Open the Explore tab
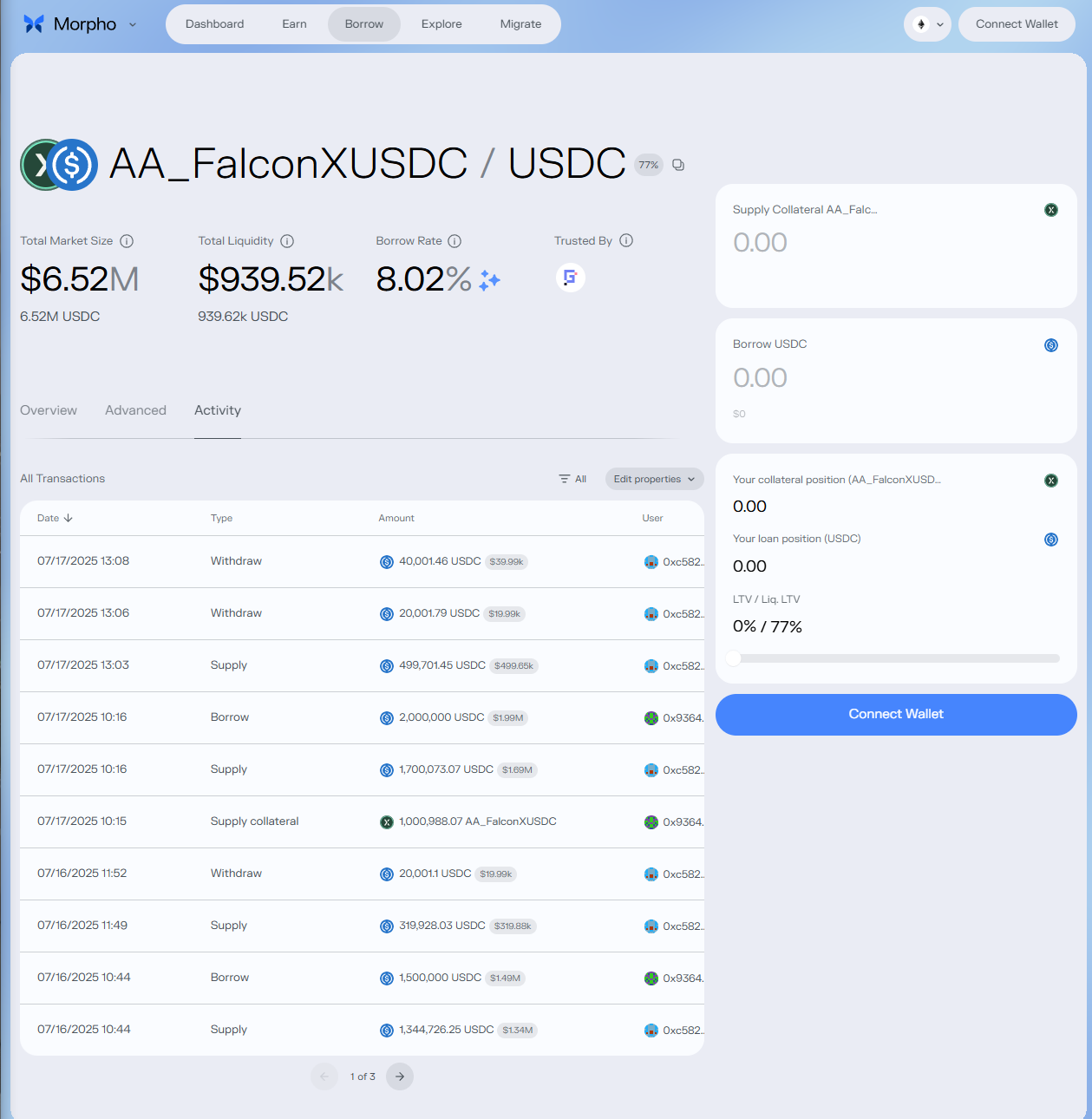 click(x=441, y=24)
